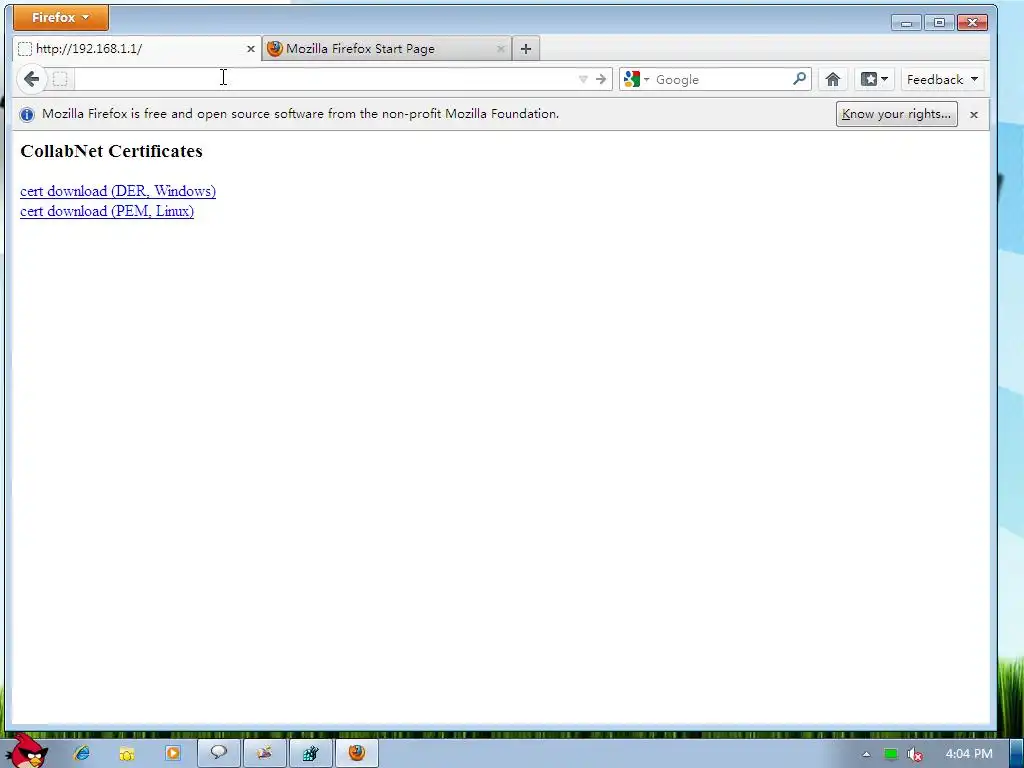This screenshot has width=1024, height=768.
Task: Close the Firefox window
Action: pos(972,23)
